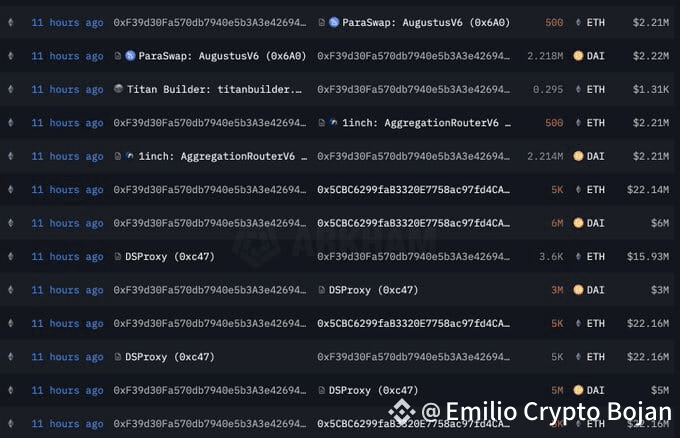Click the Titan Builder avatar icon

pos(118,89)
